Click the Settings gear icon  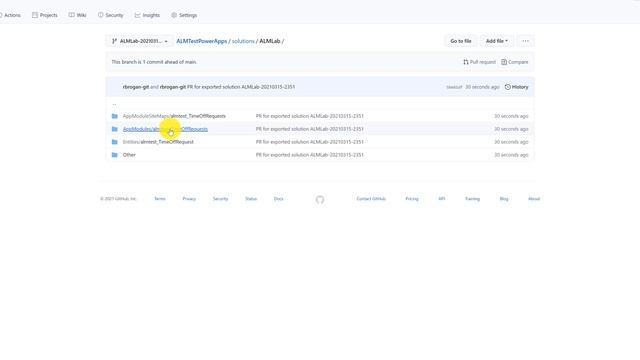[x=174, y=15]
